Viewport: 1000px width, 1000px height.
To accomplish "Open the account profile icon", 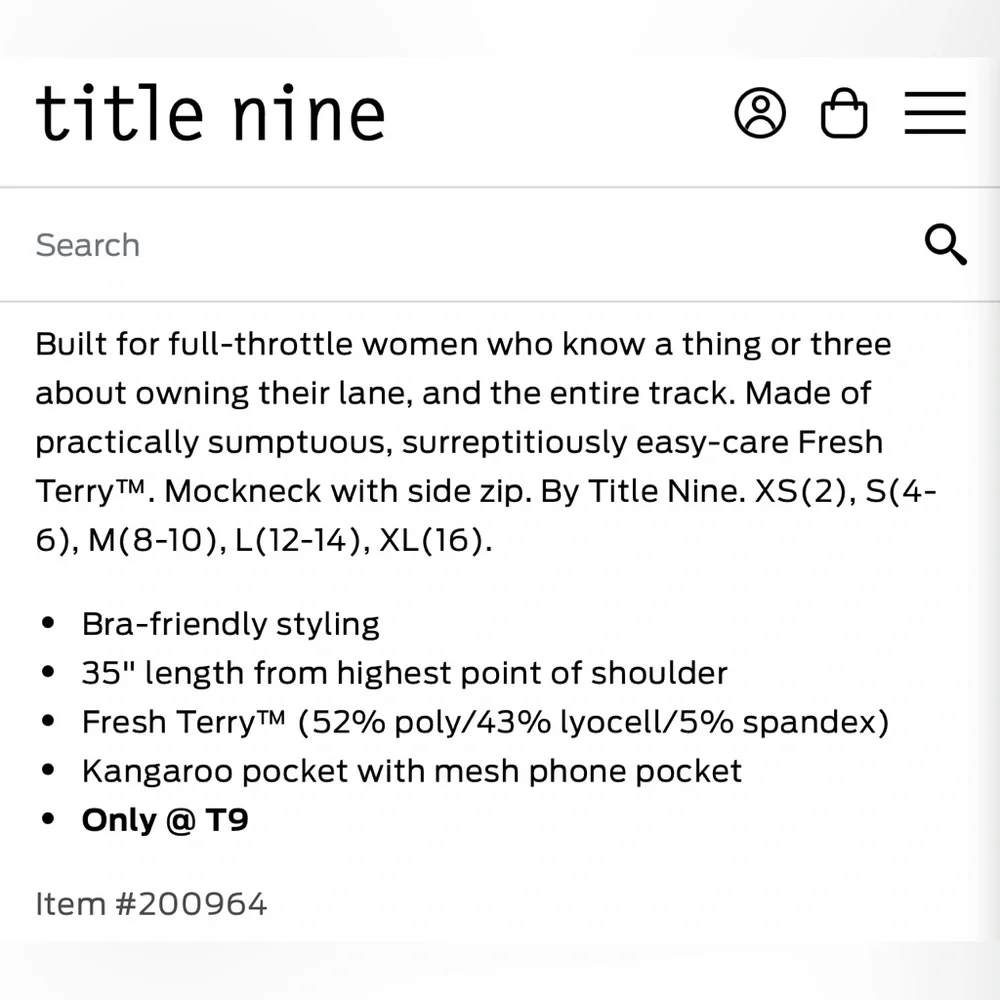I will pyautogui.click(x=760, y=113).
